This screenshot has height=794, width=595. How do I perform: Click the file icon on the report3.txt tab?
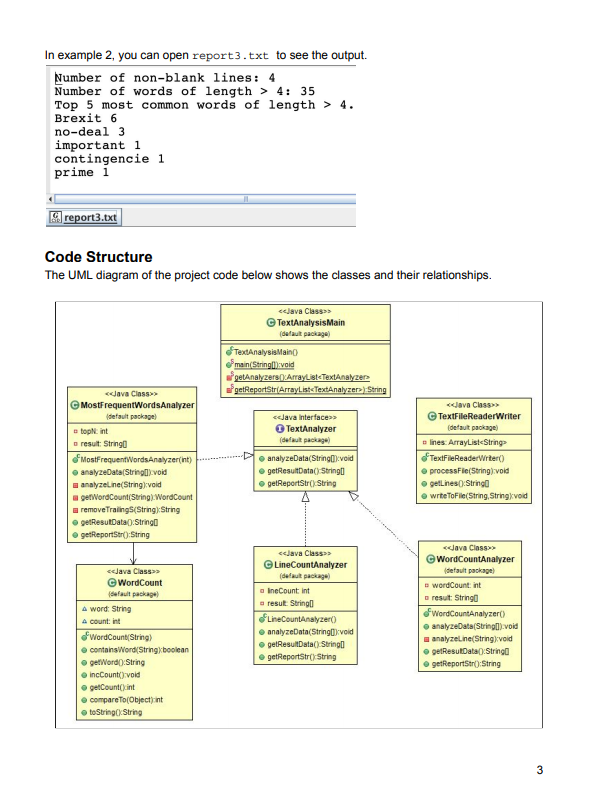(55, 217)
